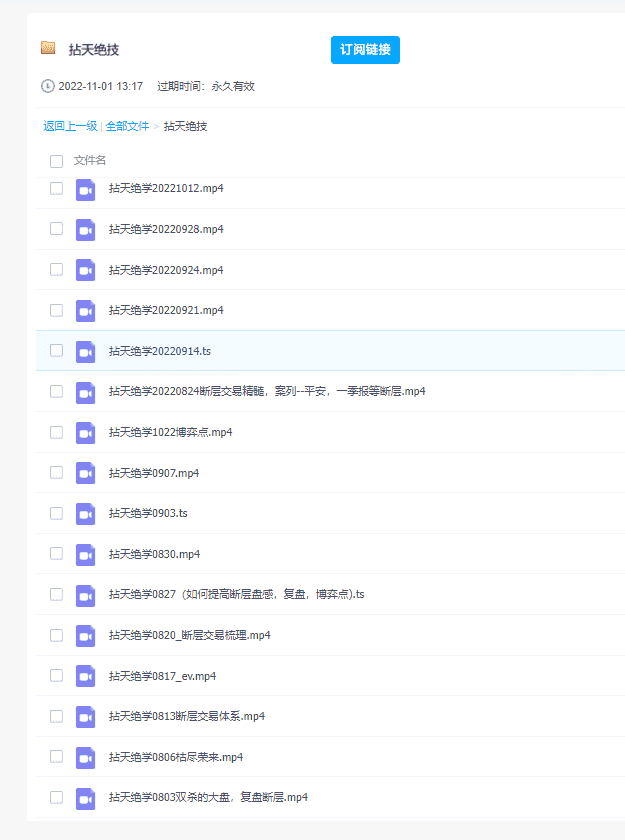Check the box for 拈天绝学0817_ev.mp4

tap(56, 675)
